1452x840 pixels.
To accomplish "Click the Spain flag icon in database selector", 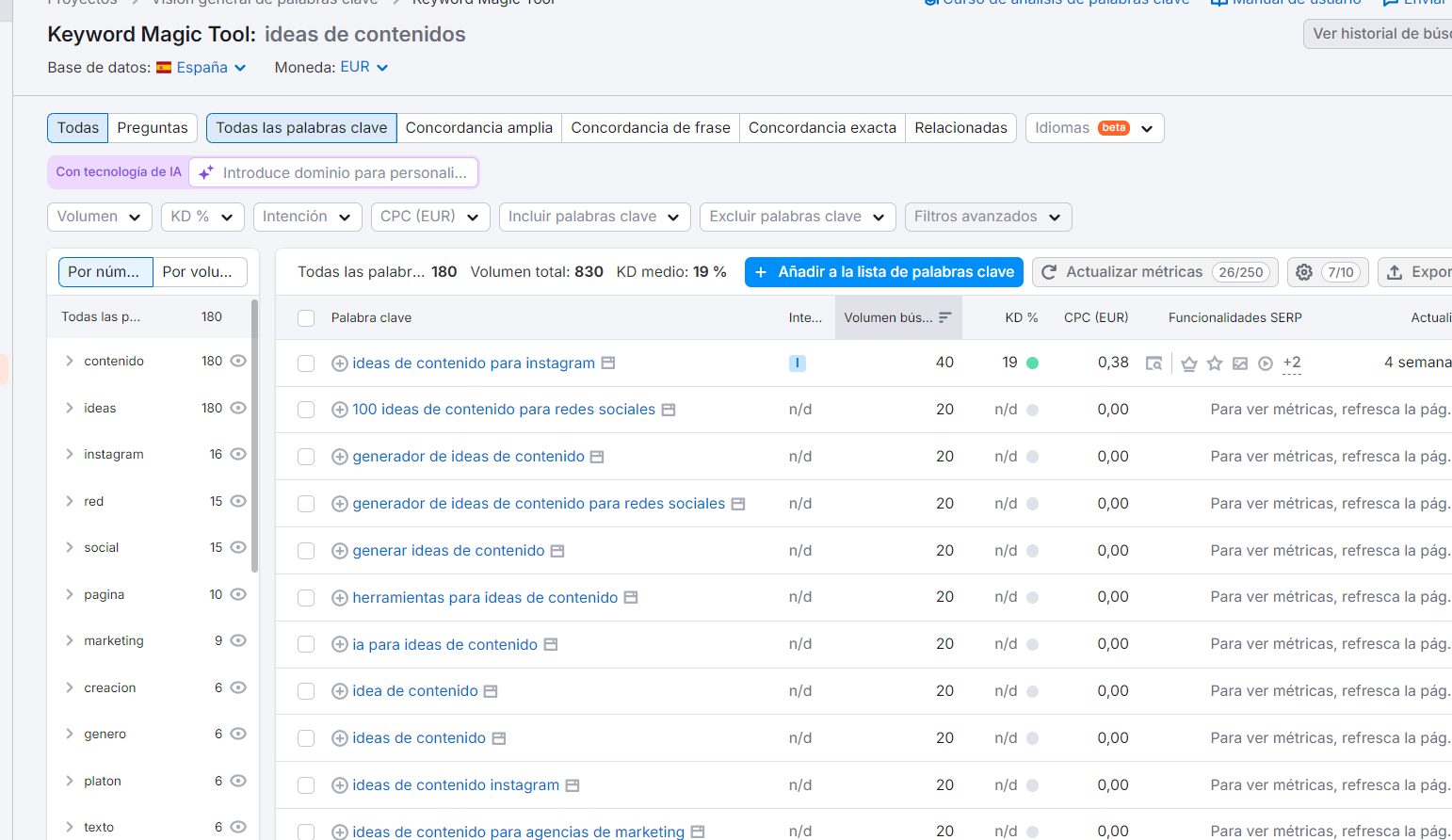I will tap(164, 68).
